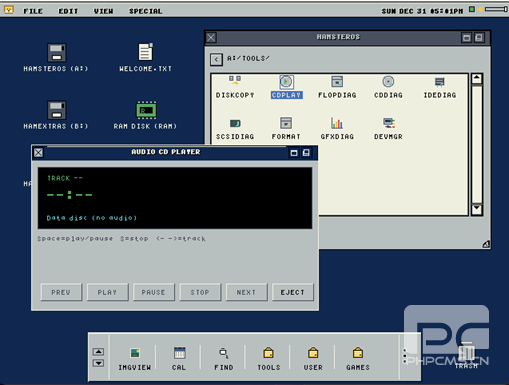Click the dock scroll down arrow

tap(98, 363)
